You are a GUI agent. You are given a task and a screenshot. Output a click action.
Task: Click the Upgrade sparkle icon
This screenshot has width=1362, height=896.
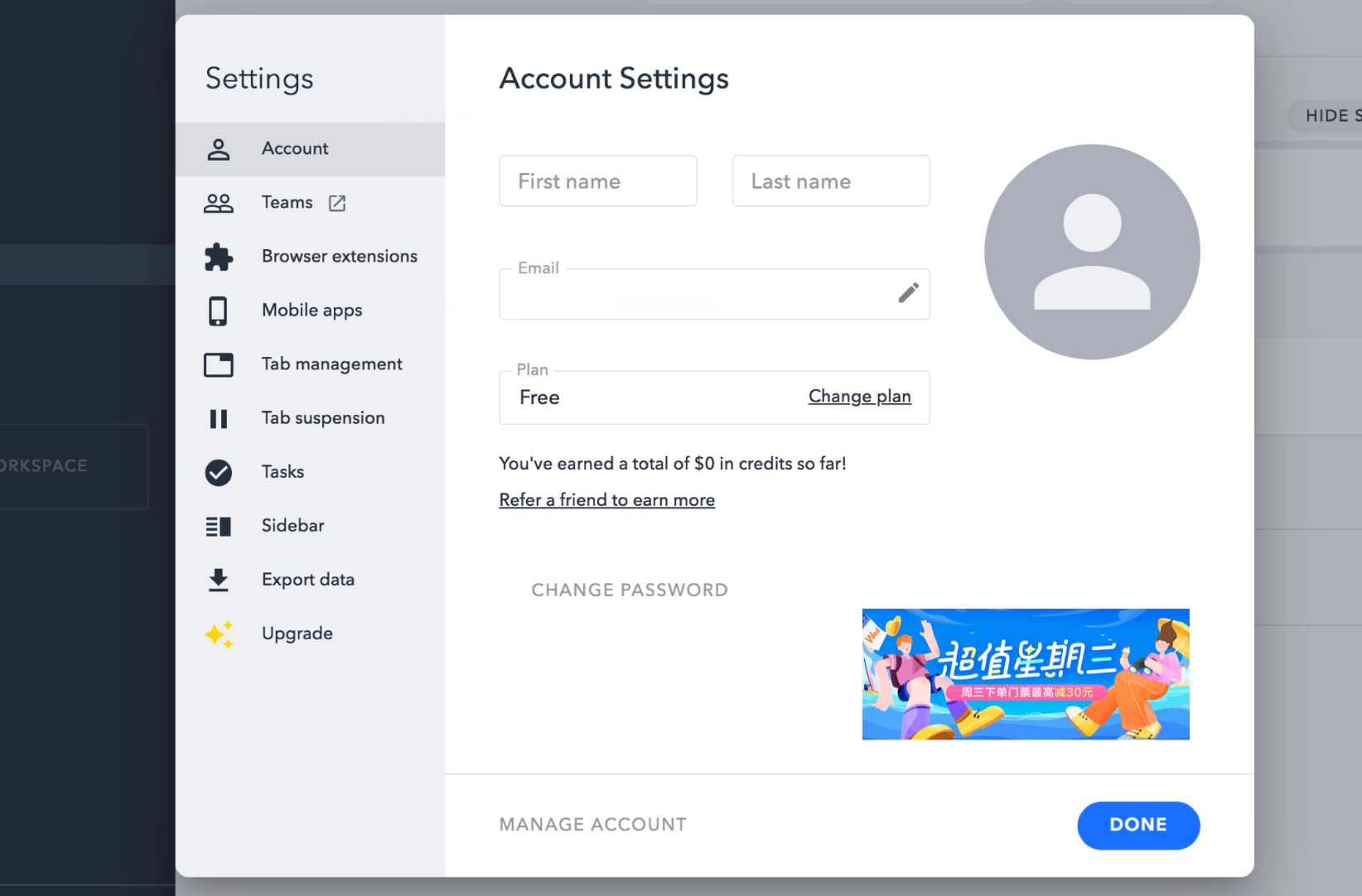tap(218, 633)
